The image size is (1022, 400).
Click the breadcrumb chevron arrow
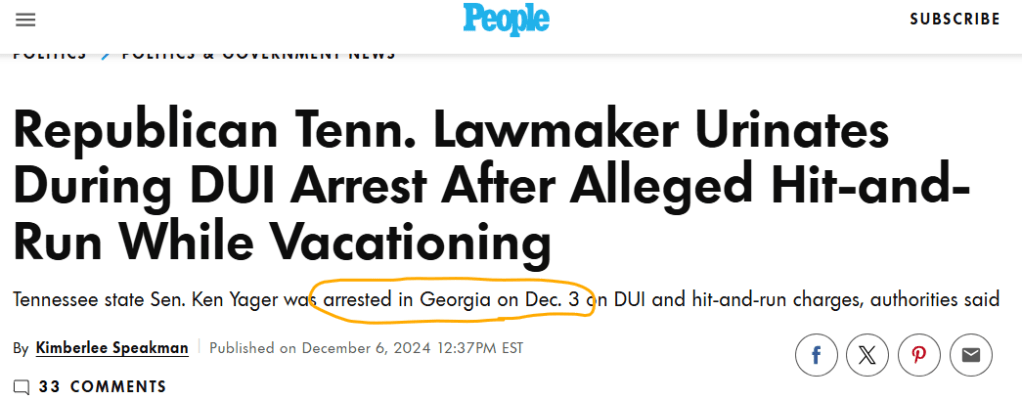click(105, 54)
